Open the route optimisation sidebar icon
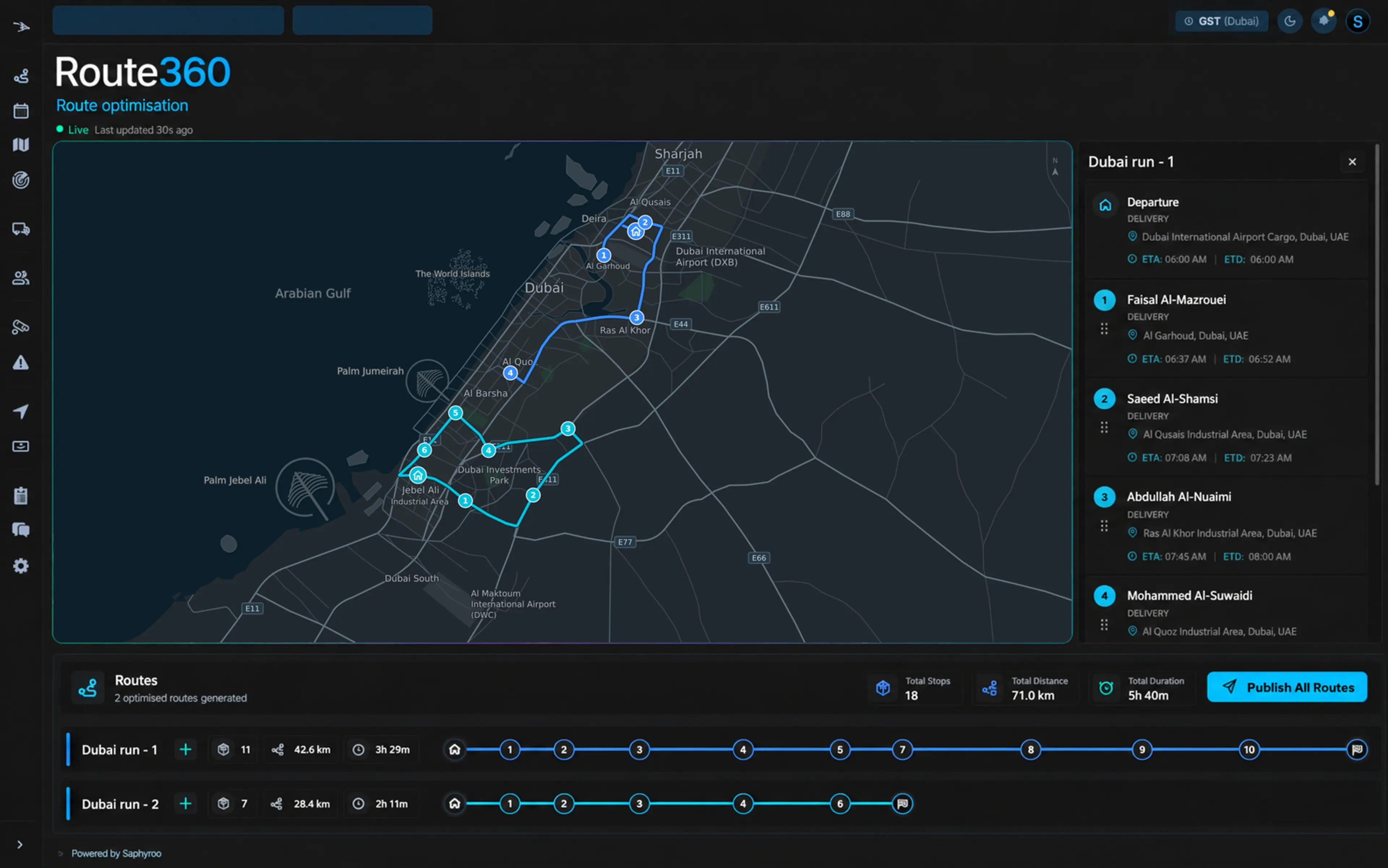1388x868 pixels. pos(21,76)
